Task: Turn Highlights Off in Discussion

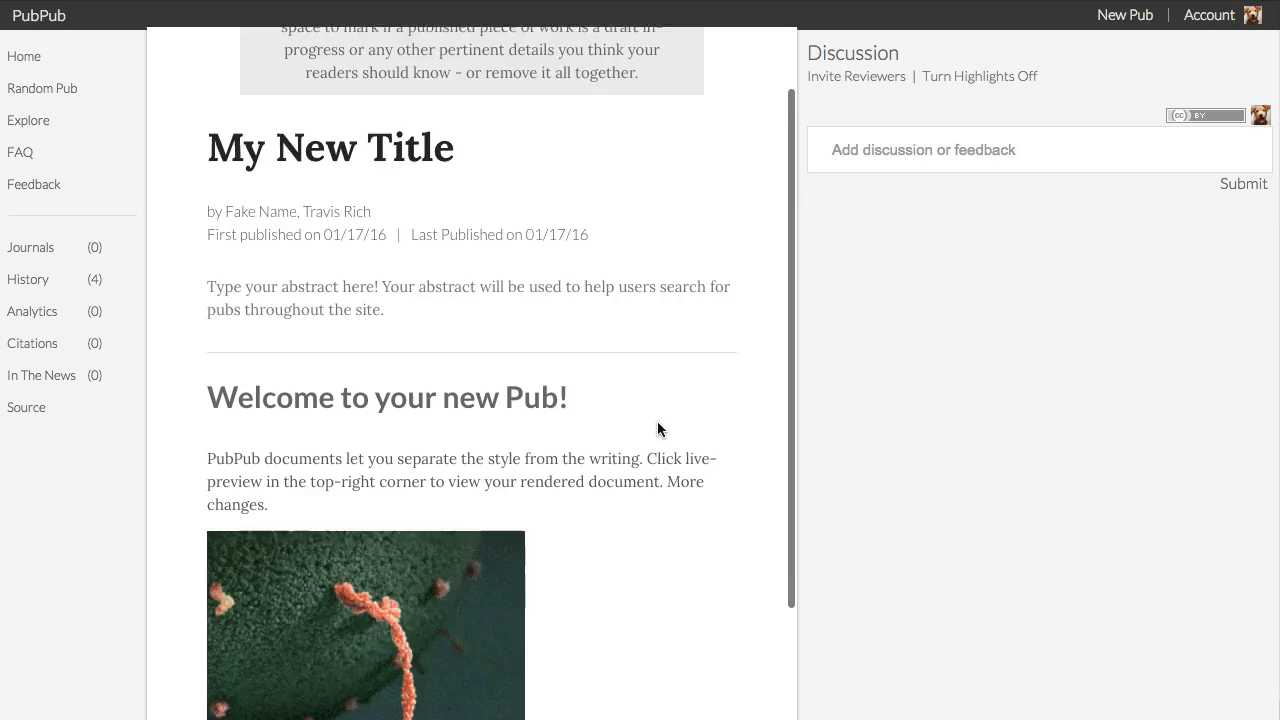Action: pyautogui.click(x=980, y=76)
